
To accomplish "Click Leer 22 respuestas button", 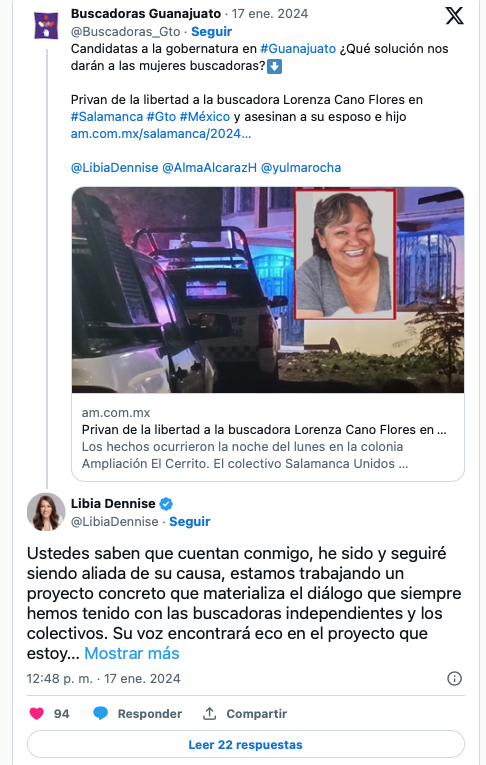I will coord(245,745).
